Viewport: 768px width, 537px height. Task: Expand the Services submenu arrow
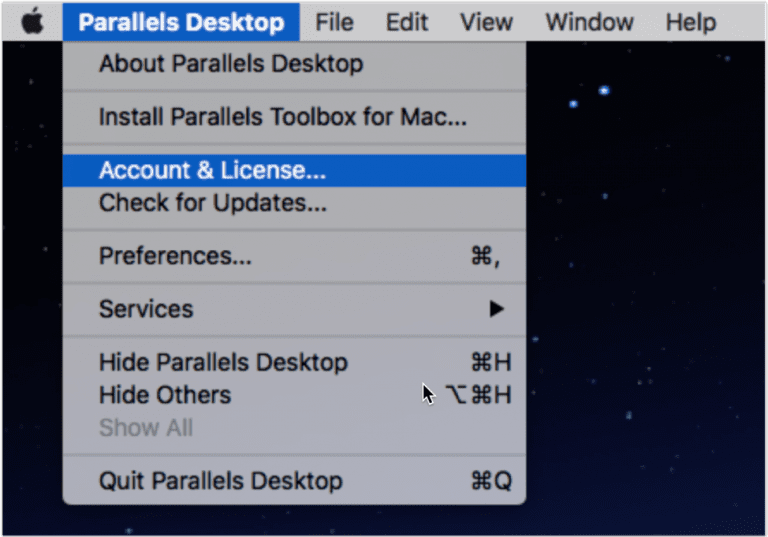coord(496,309)
